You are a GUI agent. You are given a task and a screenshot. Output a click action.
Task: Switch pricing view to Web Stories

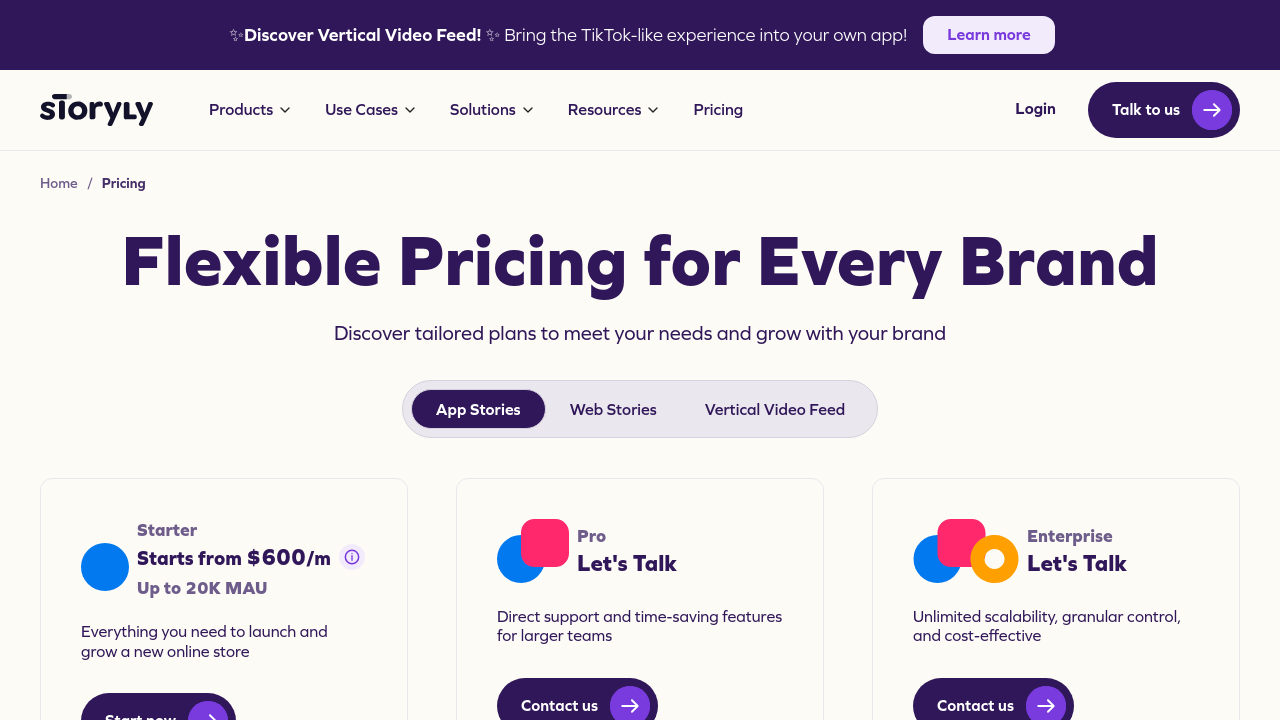tap(613, 409)
